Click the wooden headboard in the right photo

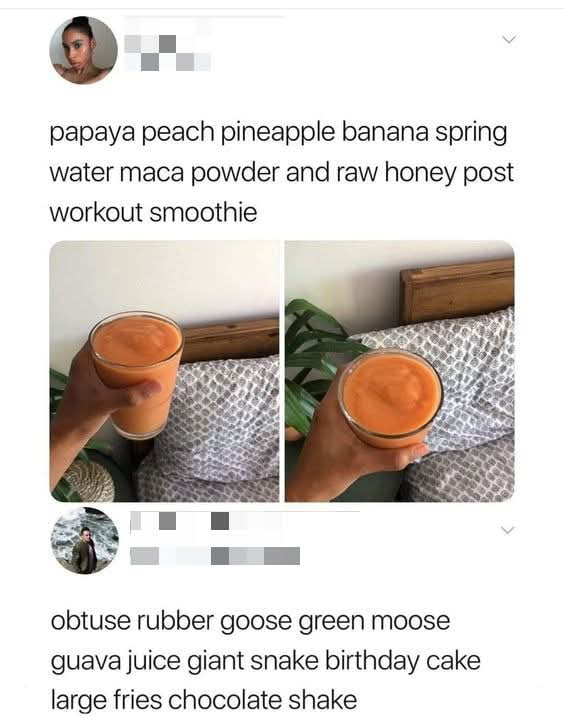tap(457, 290)
